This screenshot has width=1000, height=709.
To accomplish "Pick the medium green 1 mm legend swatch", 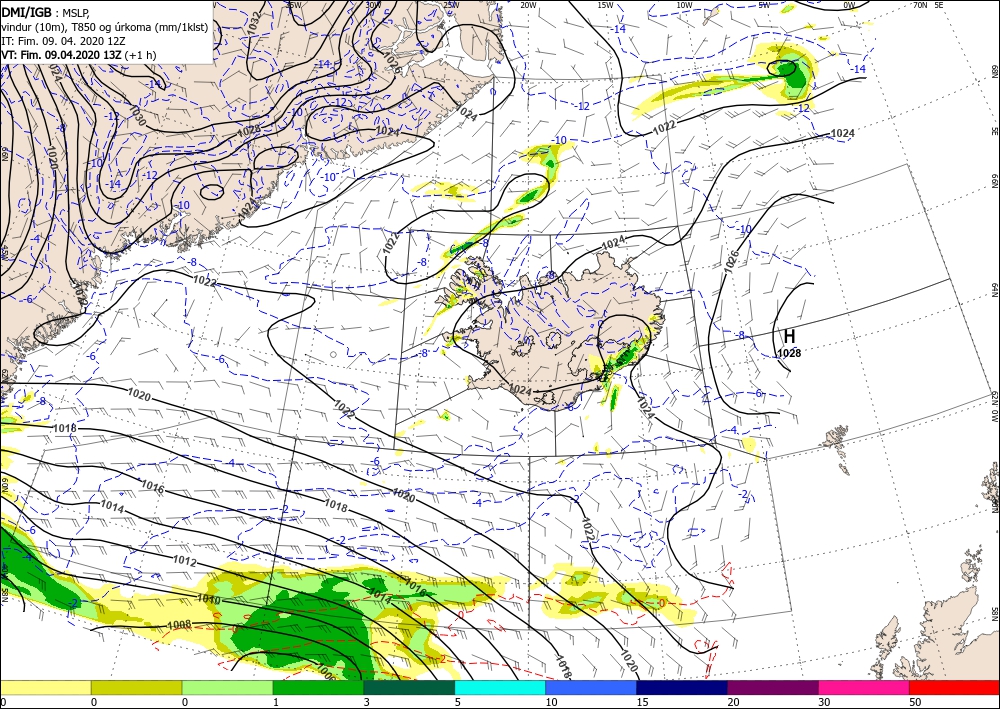I will tap(318, 687).
